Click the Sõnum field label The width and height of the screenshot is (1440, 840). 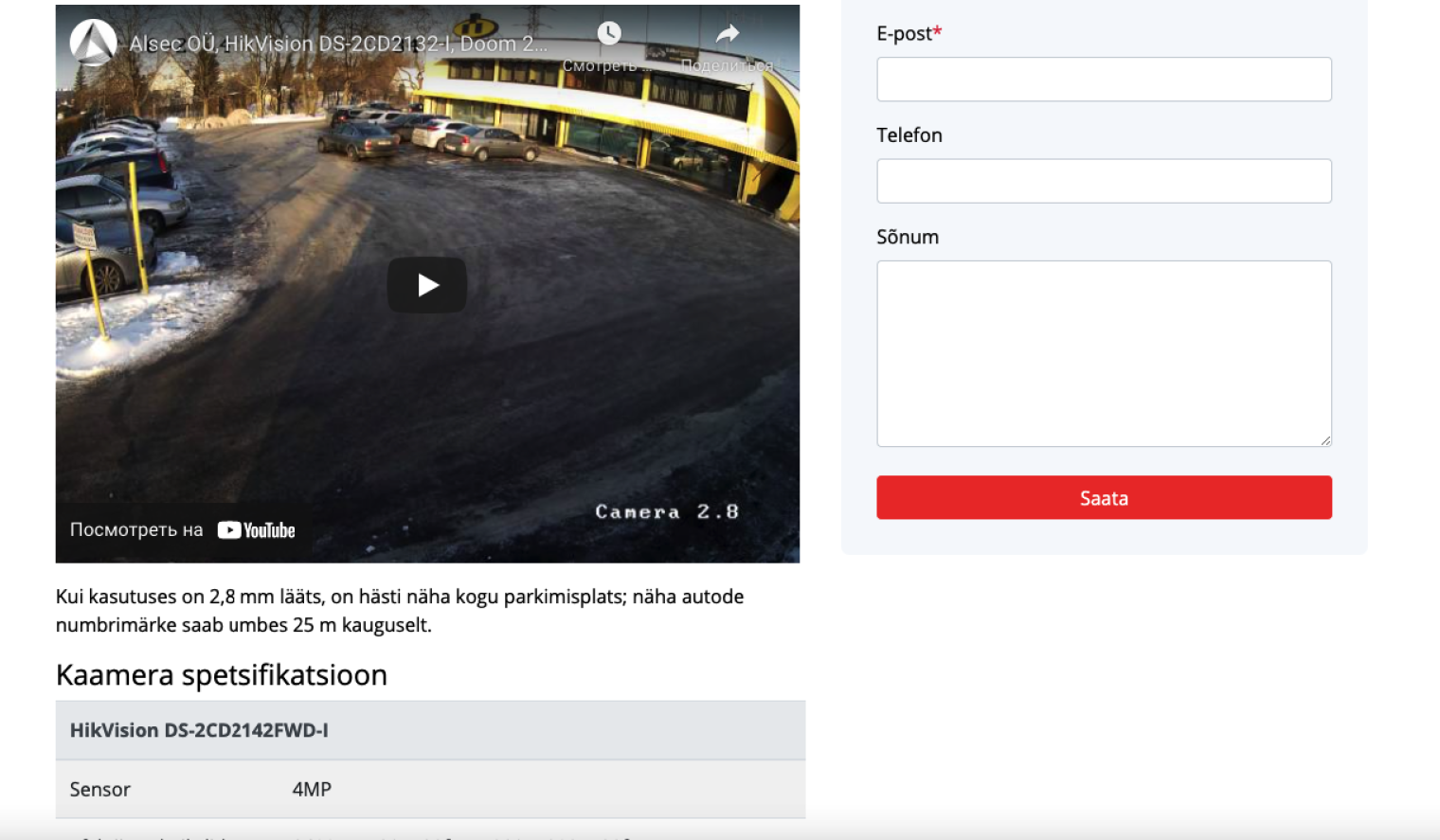click(x=908, y=237)
